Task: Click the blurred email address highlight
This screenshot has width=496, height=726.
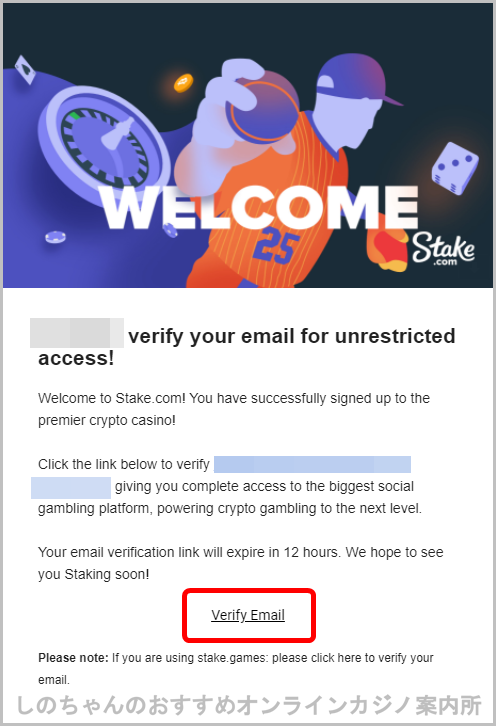Action: pyautogui.click(x=312, y=464)
